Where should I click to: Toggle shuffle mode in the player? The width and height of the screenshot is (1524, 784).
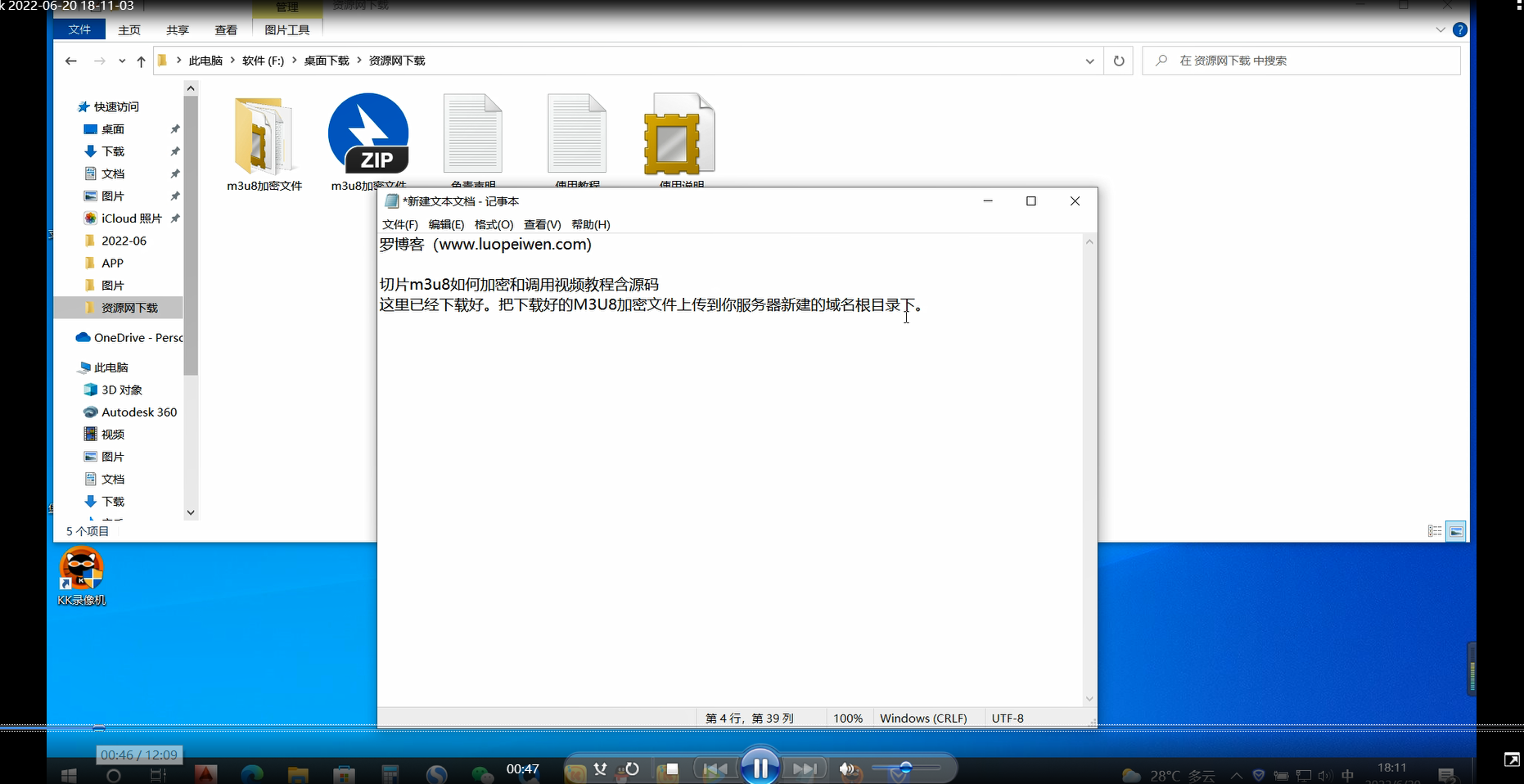pyautogui.click(x=601, y=769)
